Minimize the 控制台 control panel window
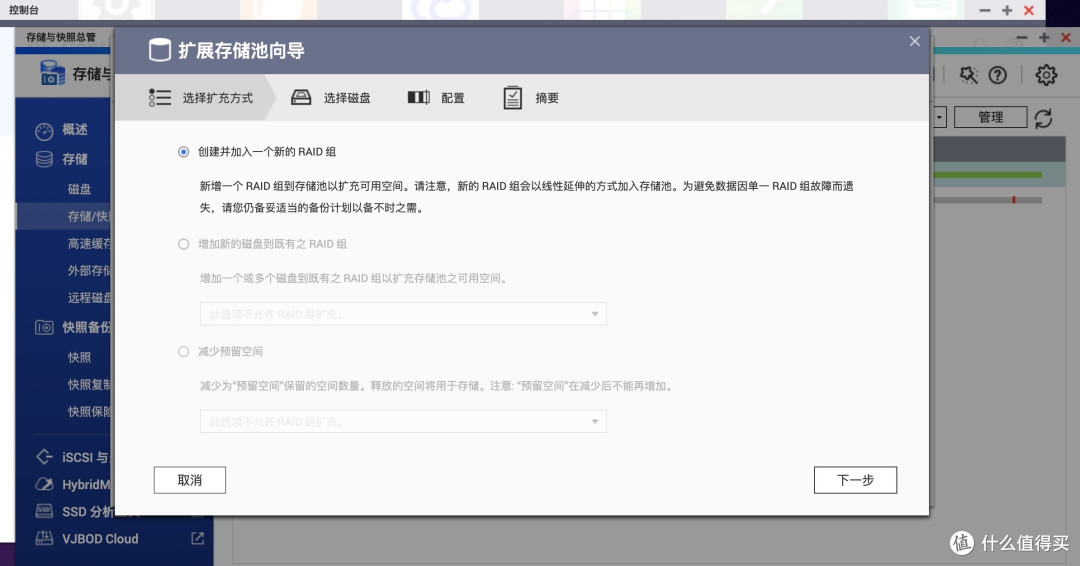This screenshot has width=1080, height=566. (985, 10)
